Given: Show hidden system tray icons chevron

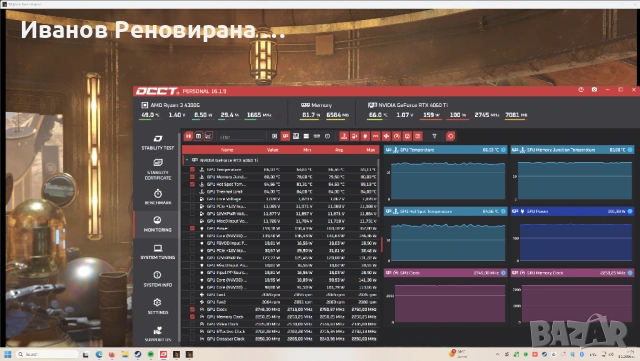Looking at the screenshot, I should tap(497, 354).
